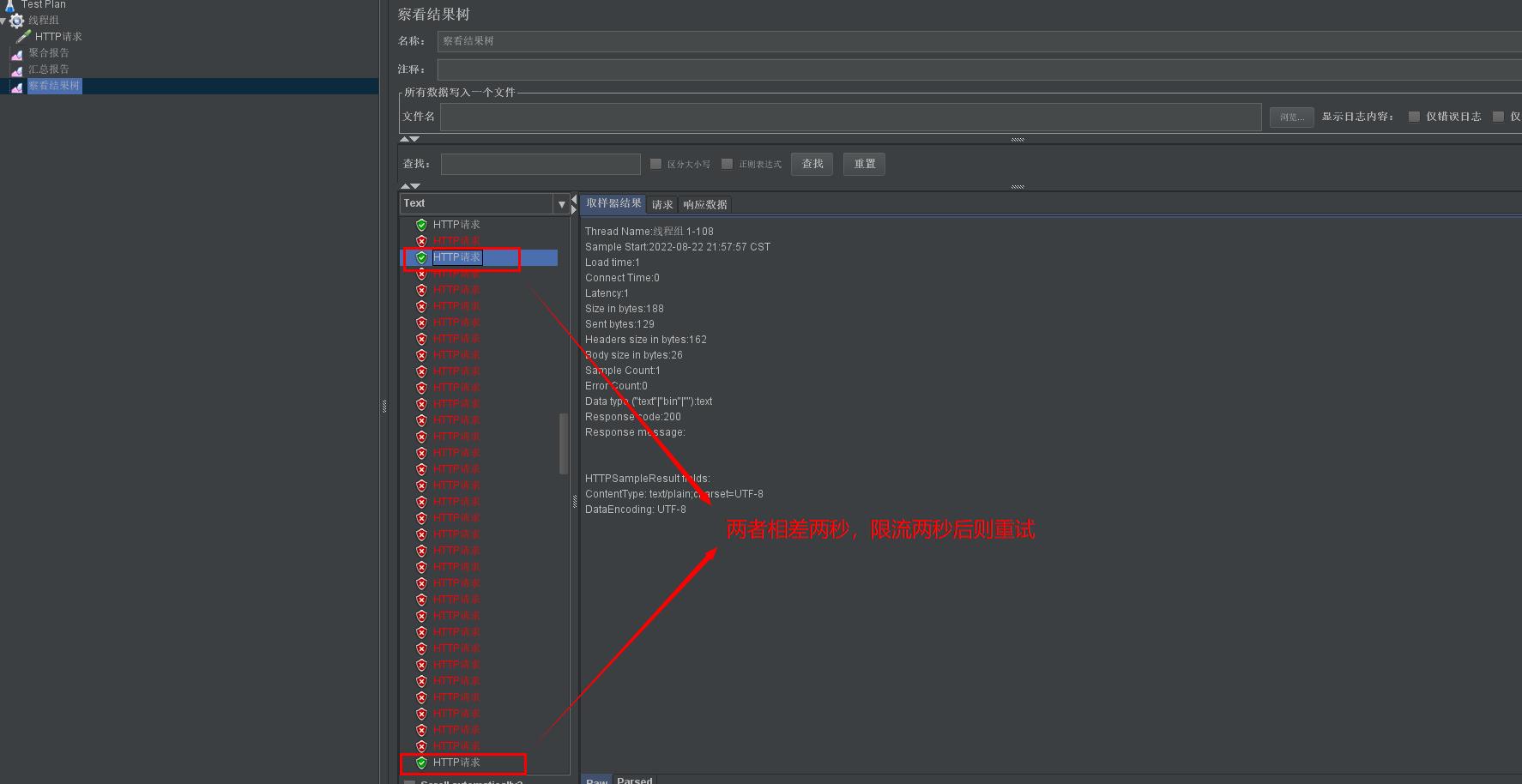Click the 'Sent bytes:129' line
The image size is (1522, 784).
click(x=620, y=324)
